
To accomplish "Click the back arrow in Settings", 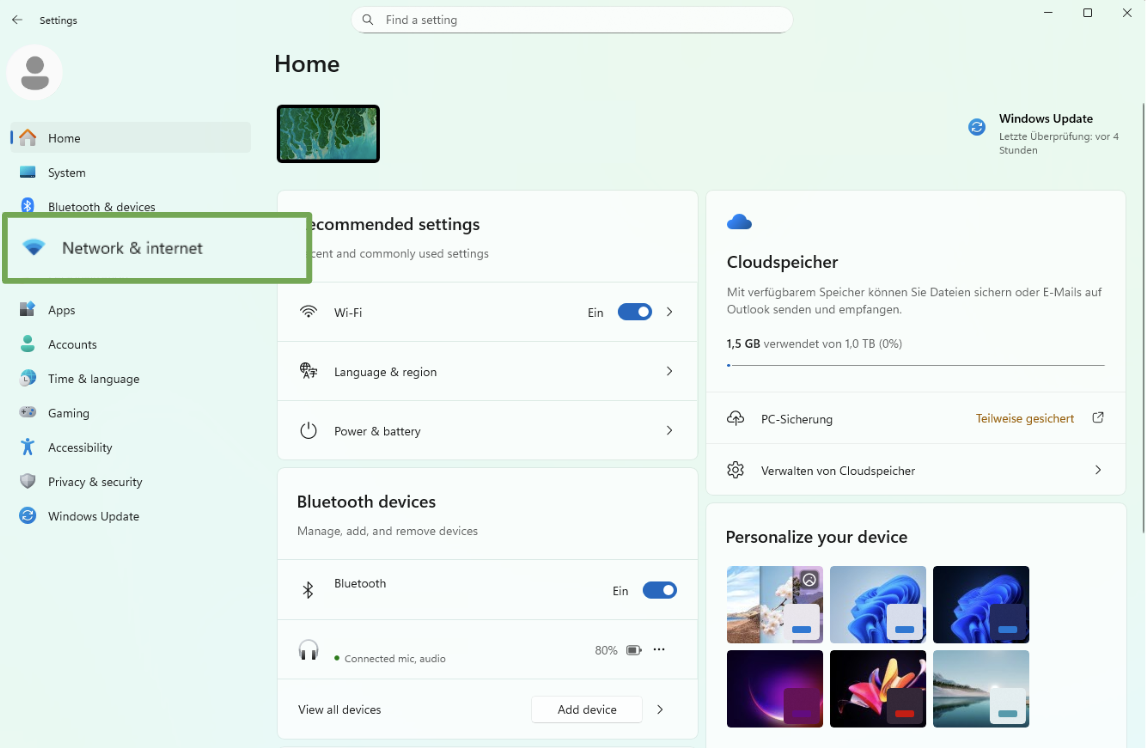I will pos(17,20).
